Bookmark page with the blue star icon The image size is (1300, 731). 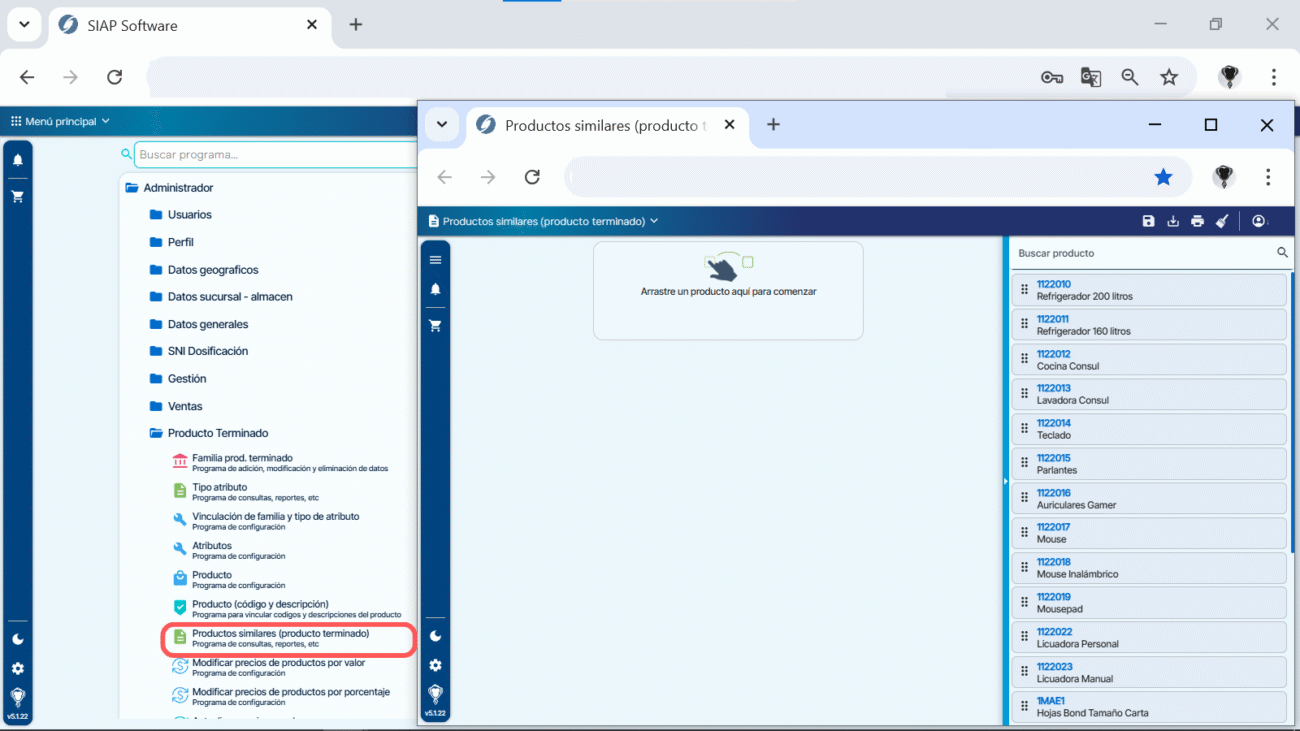pos(1163,177)
